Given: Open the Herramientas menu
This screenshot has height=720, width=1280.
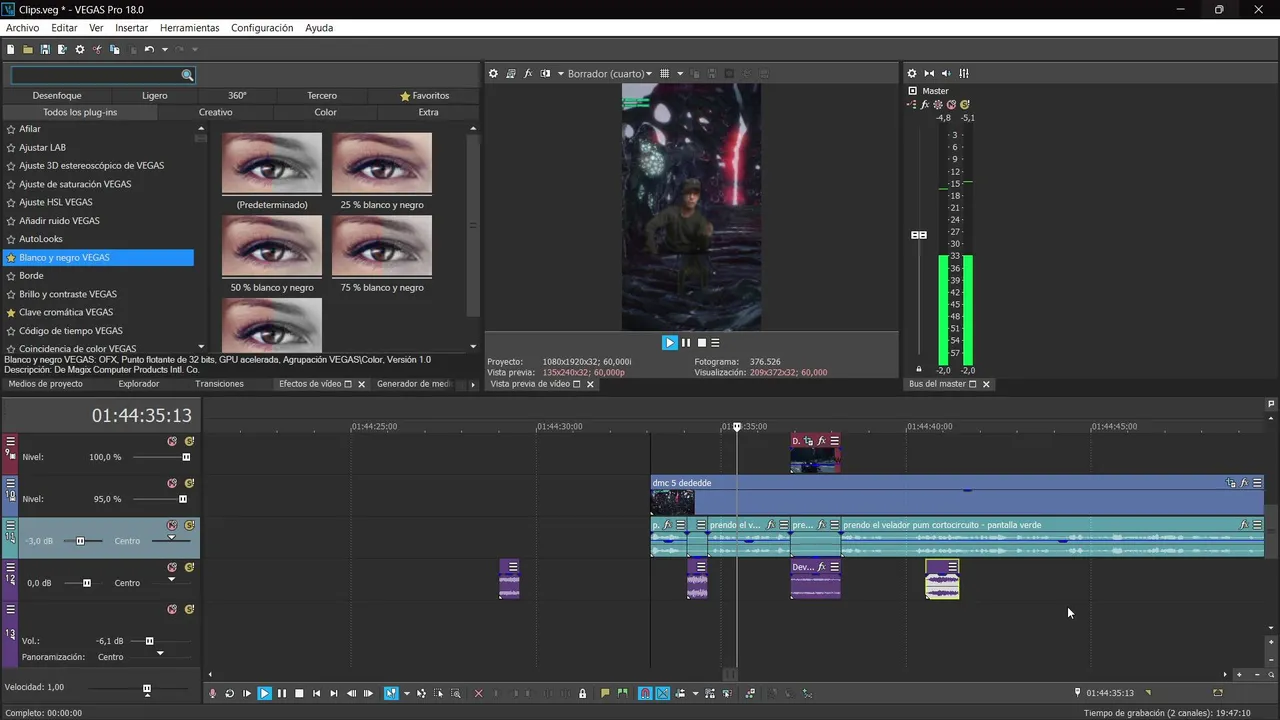Looking at the screenshot, I should [x=190, y=28].
